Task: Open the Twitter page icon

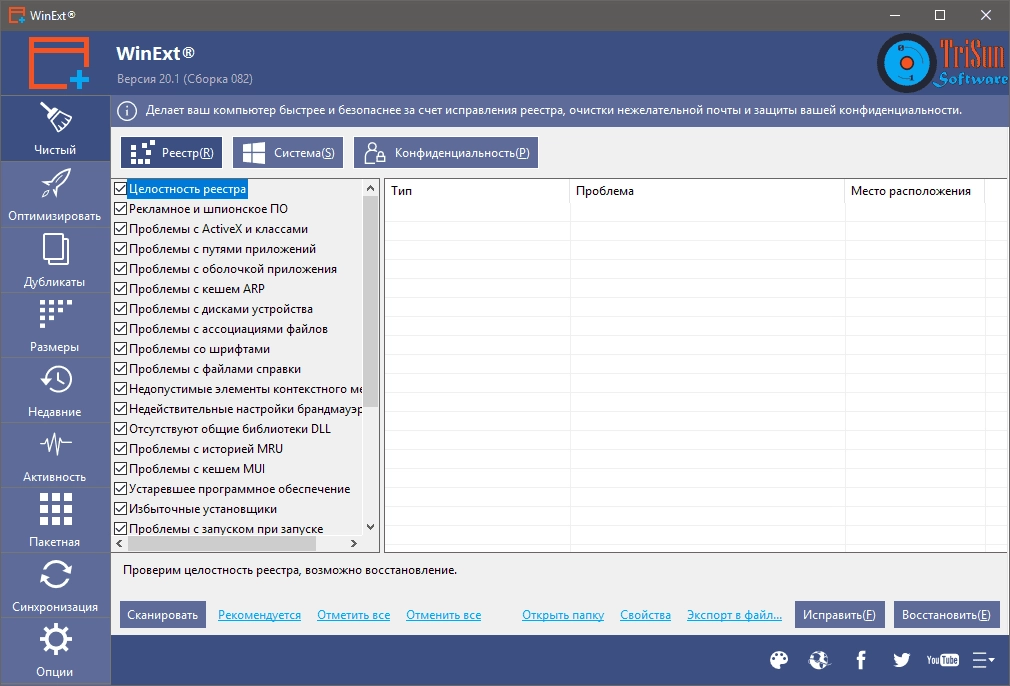Action: point(901,660)
